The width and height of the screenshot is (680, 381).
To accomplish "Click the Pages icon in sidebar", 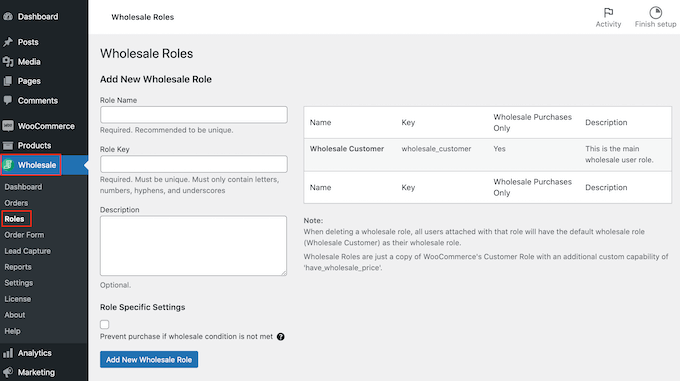I will click(8, 81).
